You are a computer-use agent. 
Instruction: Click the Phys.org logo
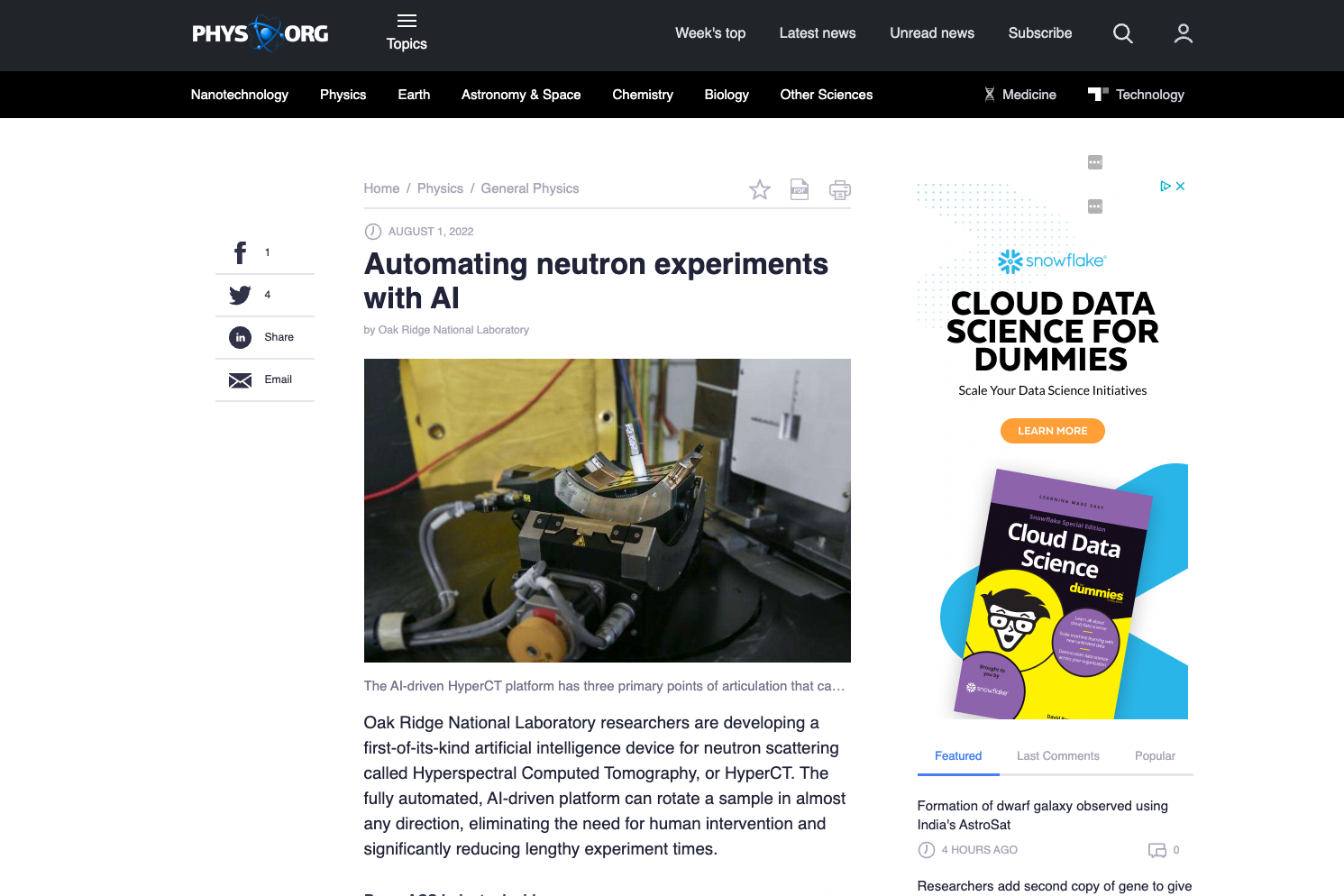point(260,34)
